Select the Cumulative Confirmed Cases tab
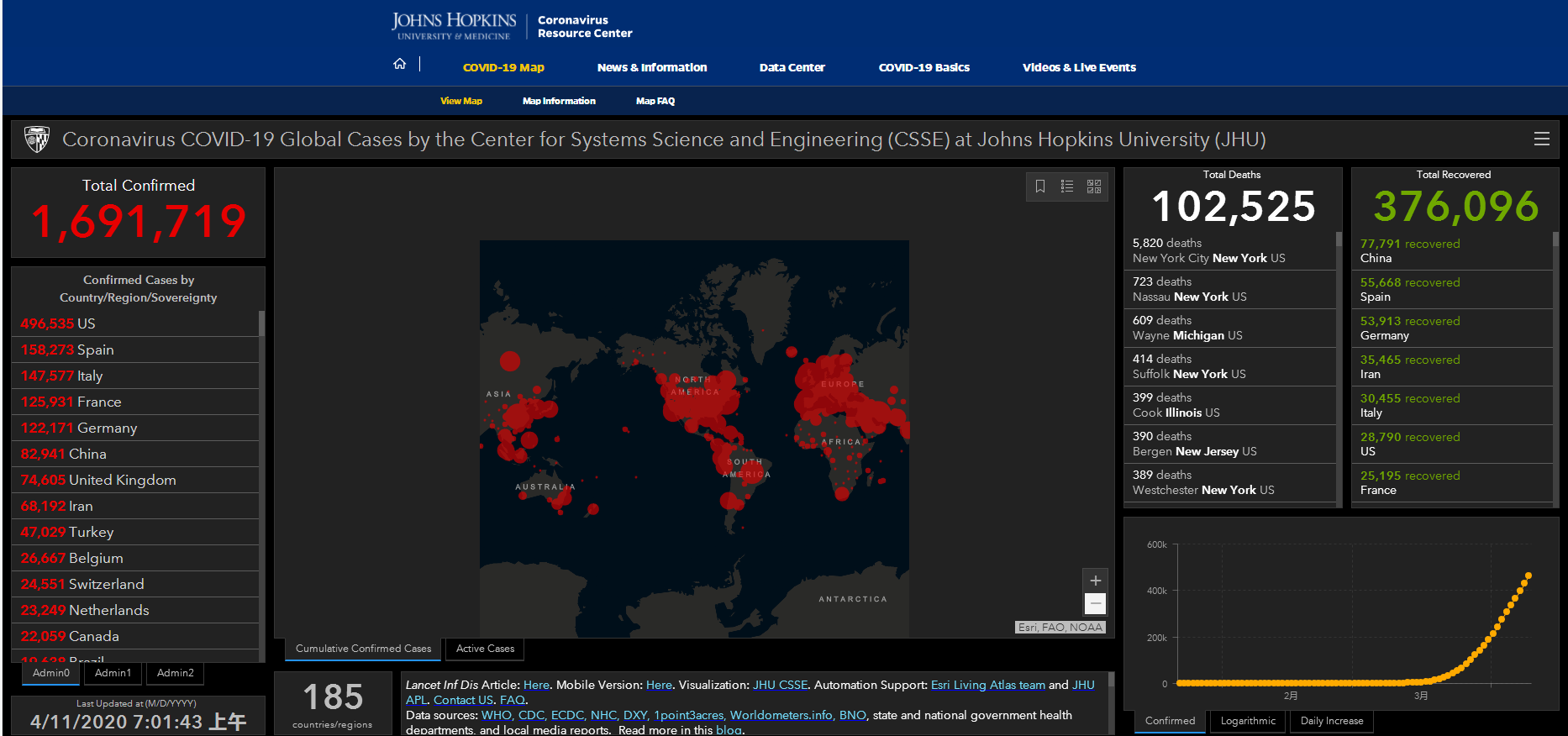1568x736 pixels. tap(363, 649)
